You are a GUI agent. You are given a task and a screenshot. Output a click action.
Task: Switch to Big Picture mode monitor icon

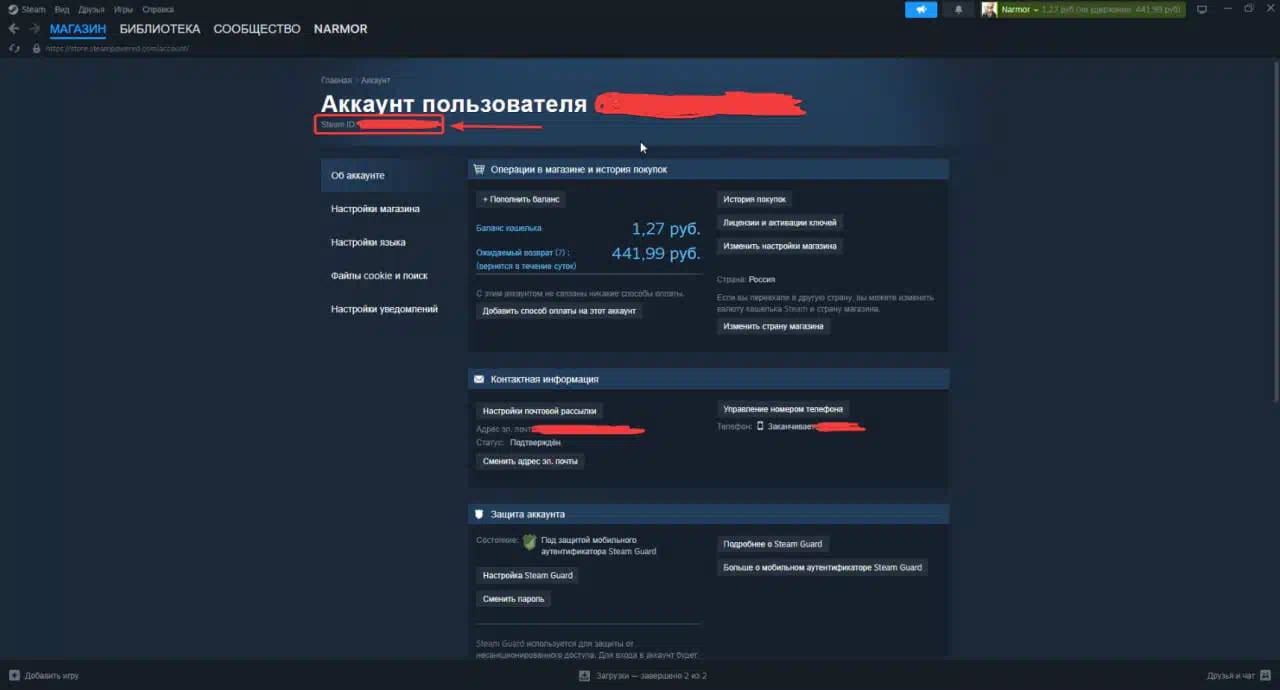[1202, 10]
